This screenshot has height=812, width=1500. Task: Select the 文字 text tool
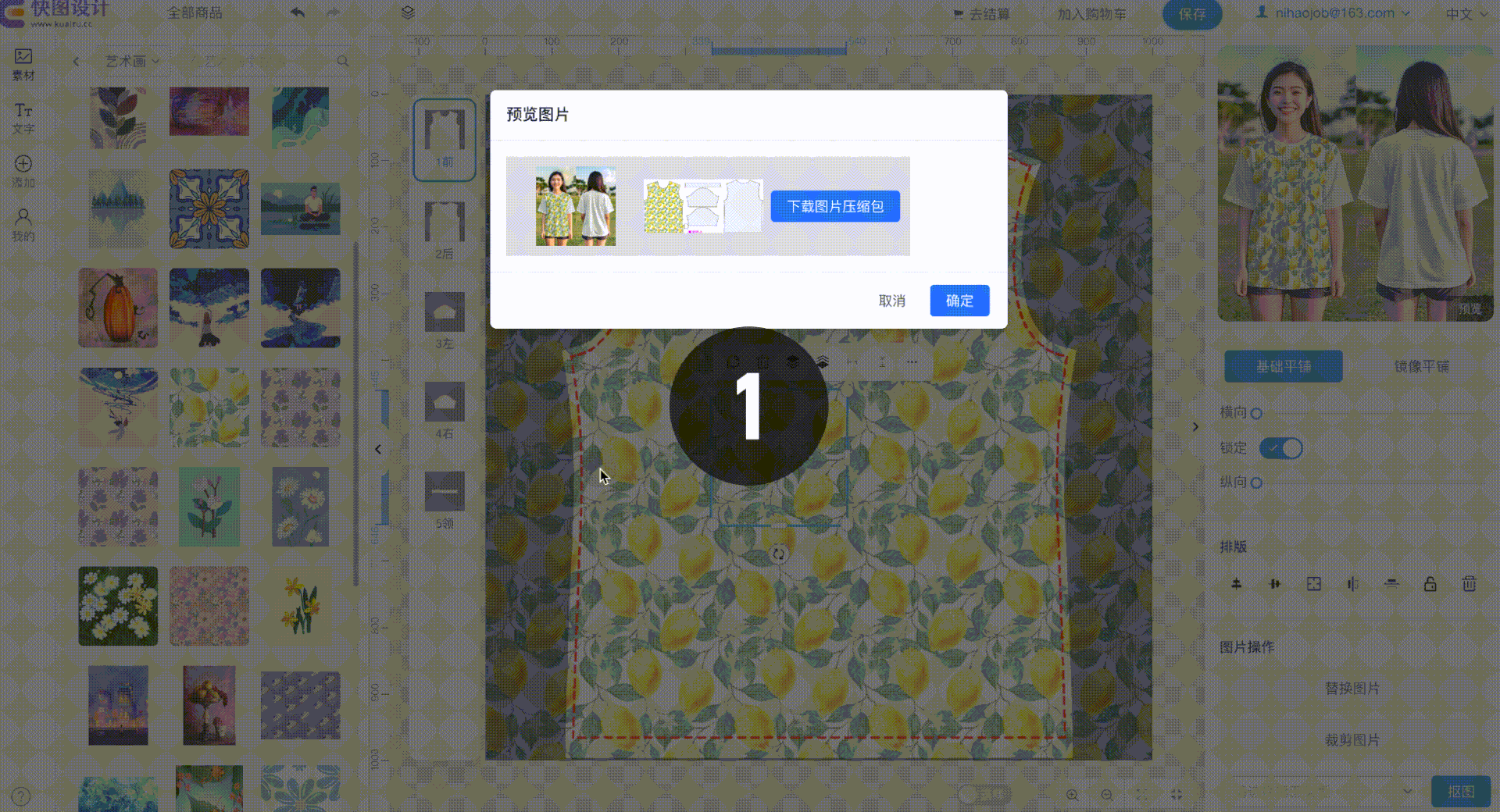[x=23, y=118]
